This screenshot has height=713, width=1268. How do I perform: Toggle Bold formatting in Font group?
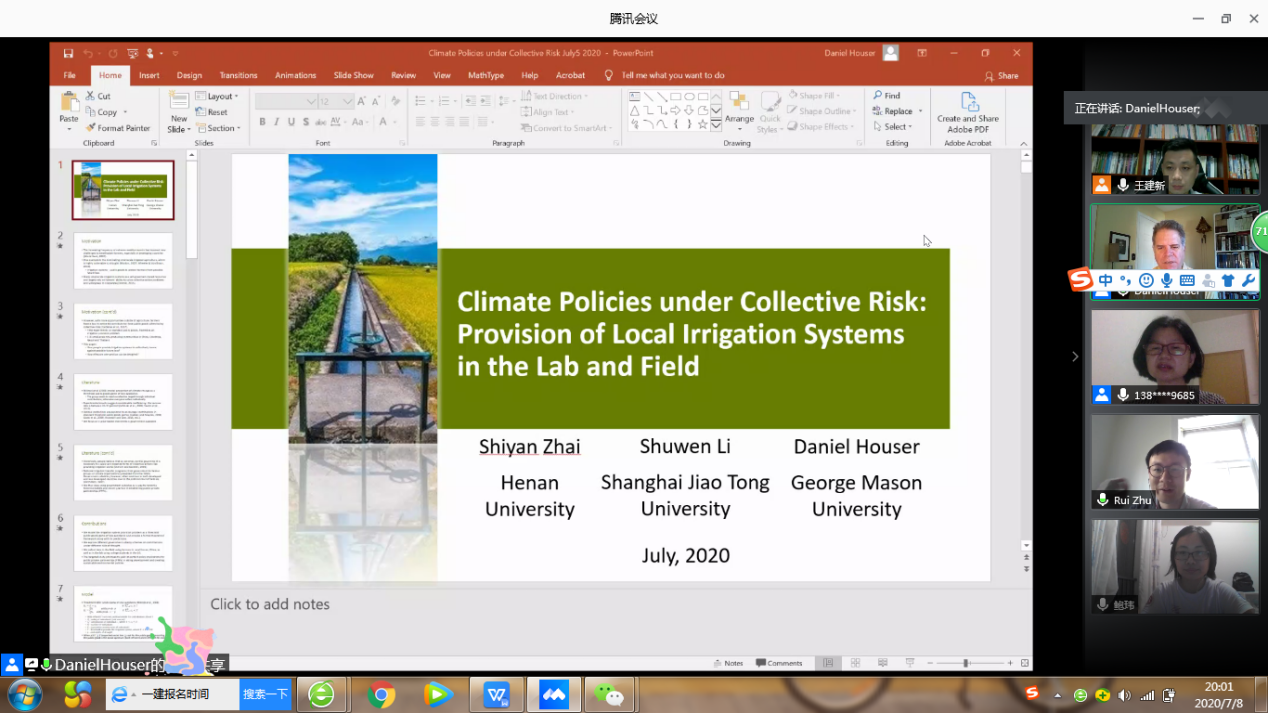pos(263,122)
